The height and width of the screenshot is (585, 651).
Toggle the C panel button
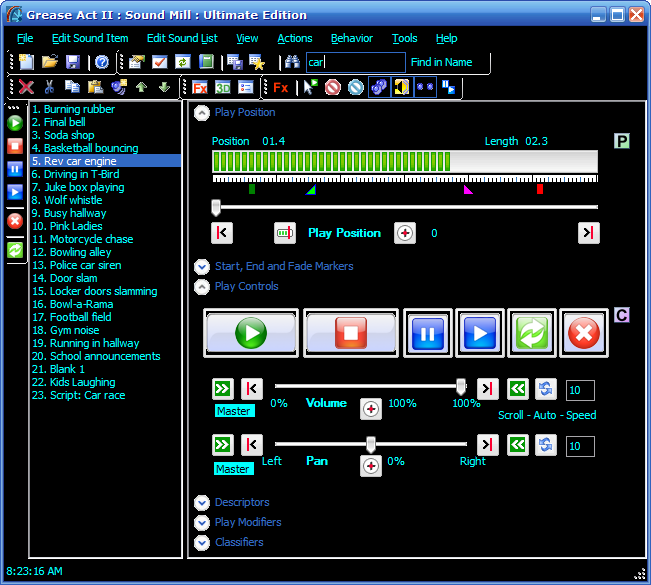tap(622, 315)
